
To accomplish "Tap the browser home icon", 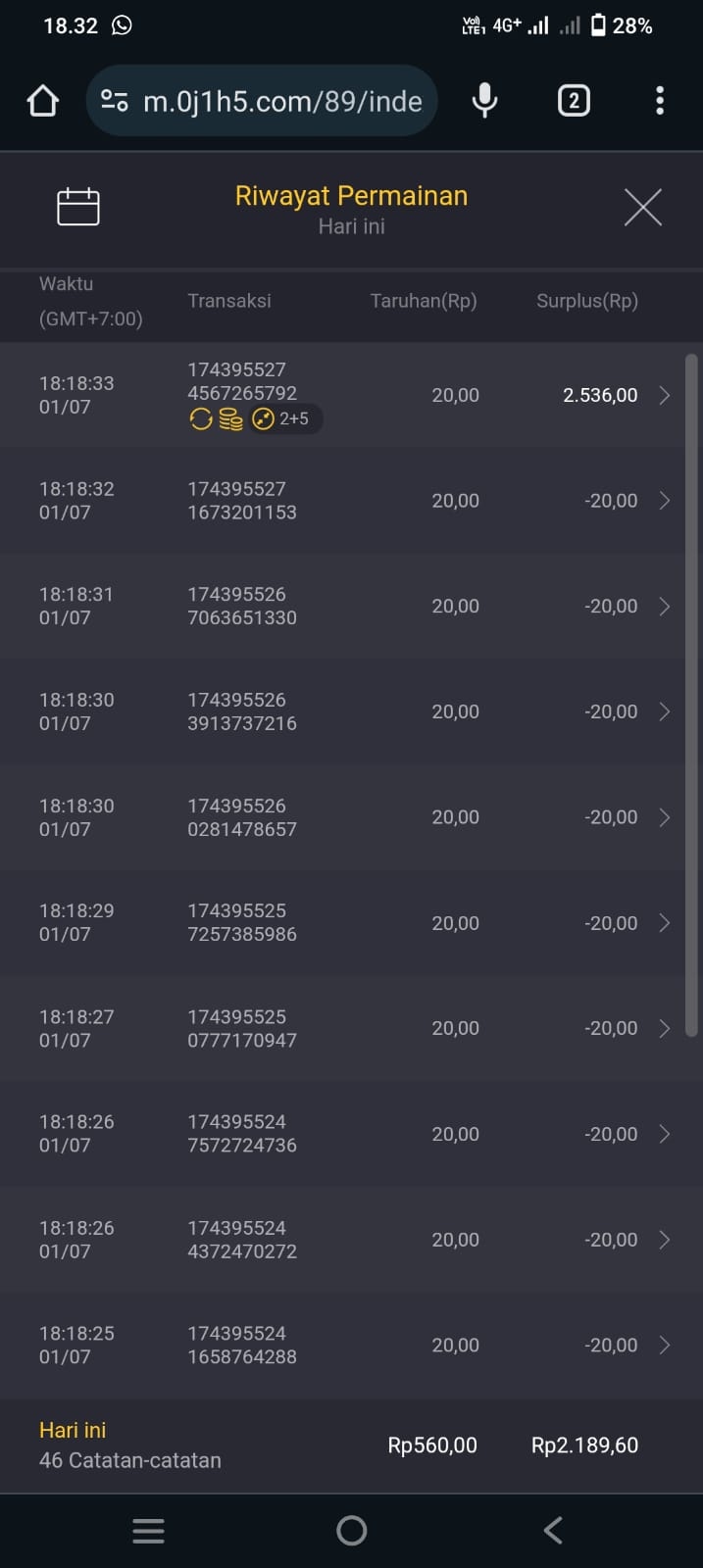I will click(x=43, y=101).
